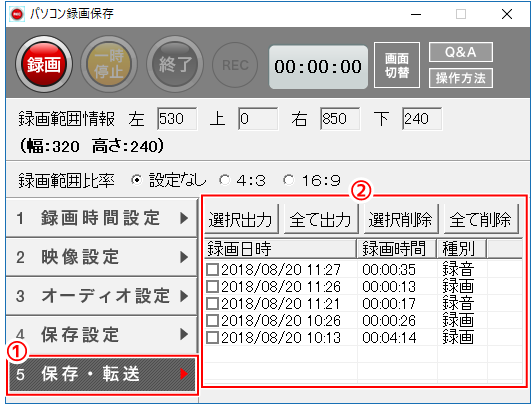Image resolution: width=532 pixels, height=404 pixels.
Task: Open the 4 保存設定 menu item
Action: [x=102, y=334]
